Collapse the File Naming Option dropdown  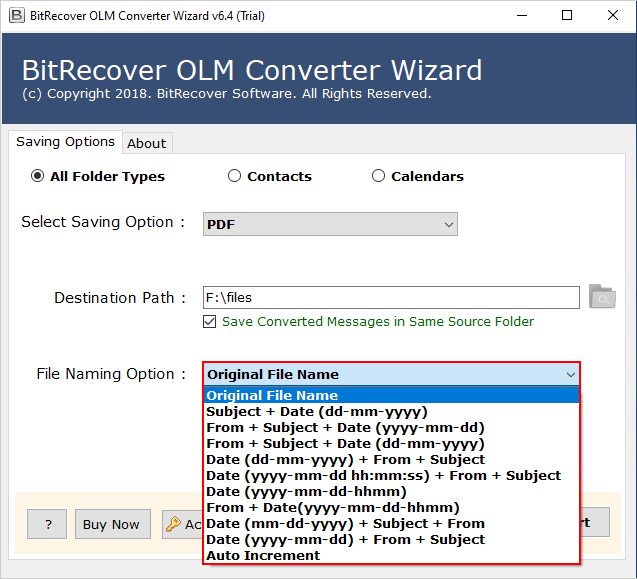pos(571,374)
